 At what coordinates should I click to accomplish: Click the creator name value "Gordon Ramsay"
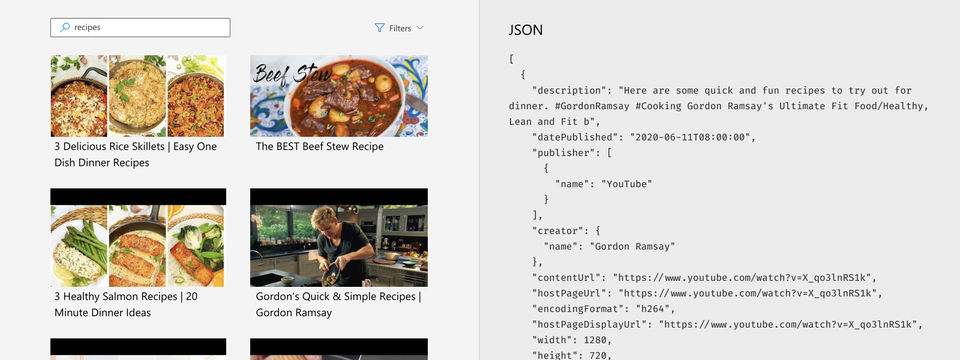632,247
